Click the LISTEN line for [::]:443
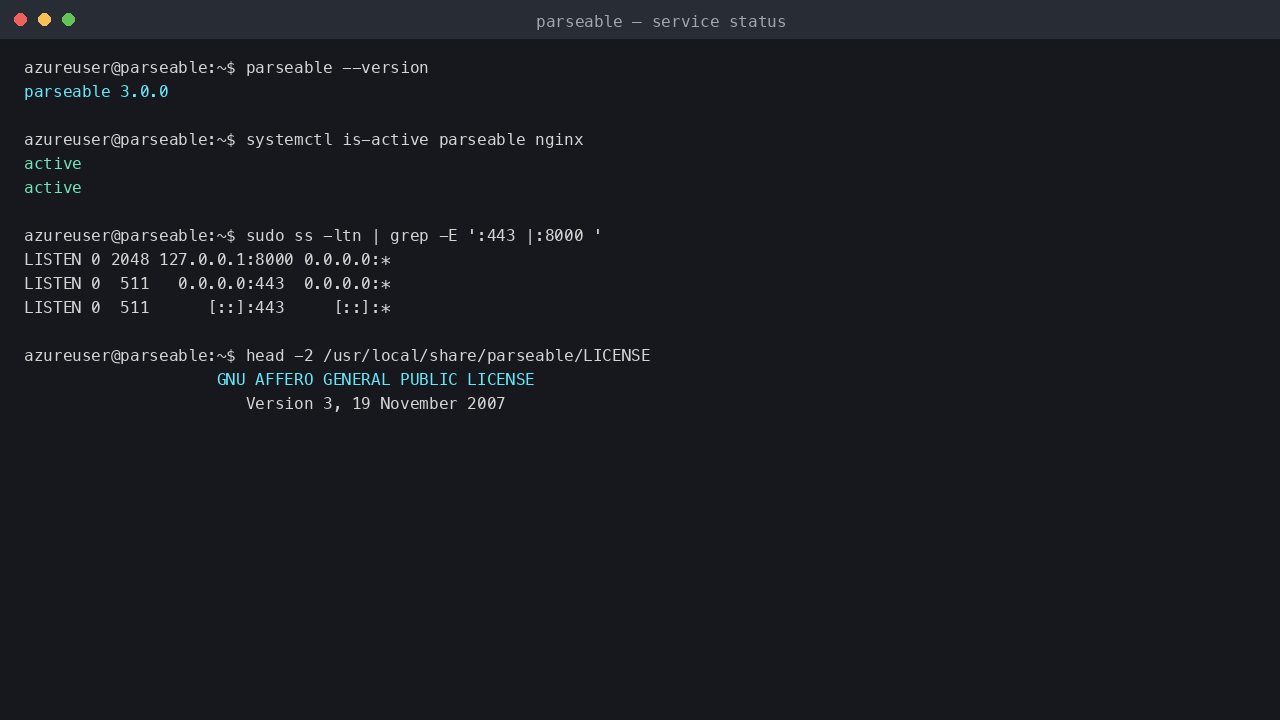 [x=207, y=308]
